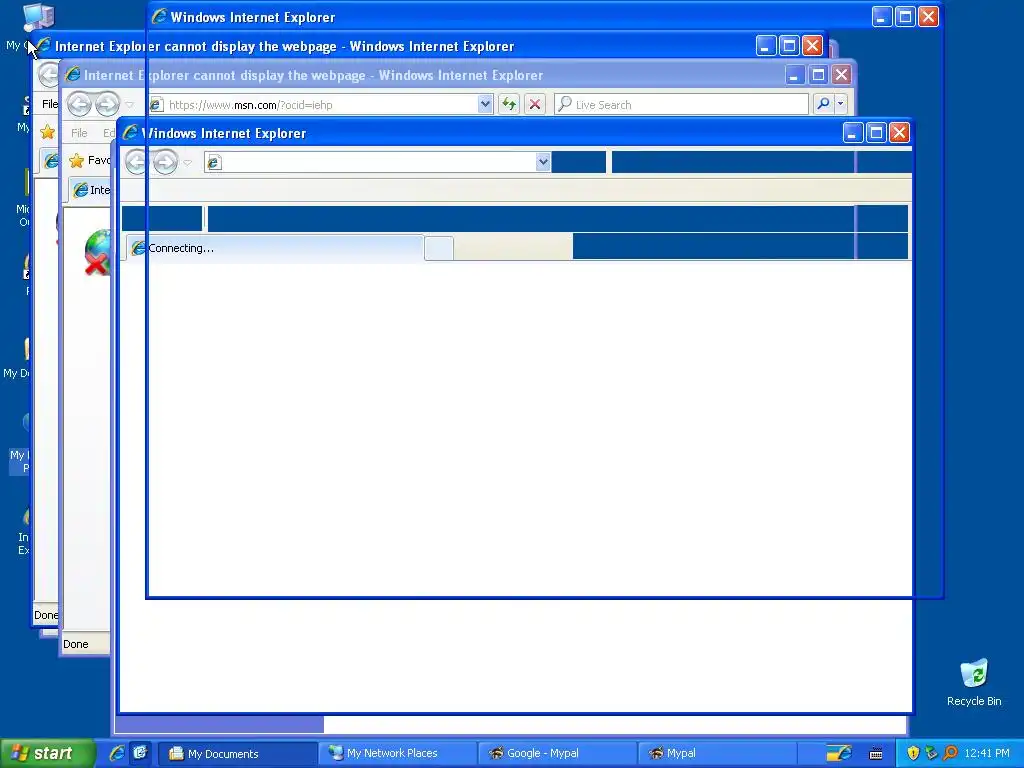Image resolution: width=1024 pixels, height=768 pixels.
Task: Click the red Stop icon in msn.com window
Action: click(x=535, y=104)
